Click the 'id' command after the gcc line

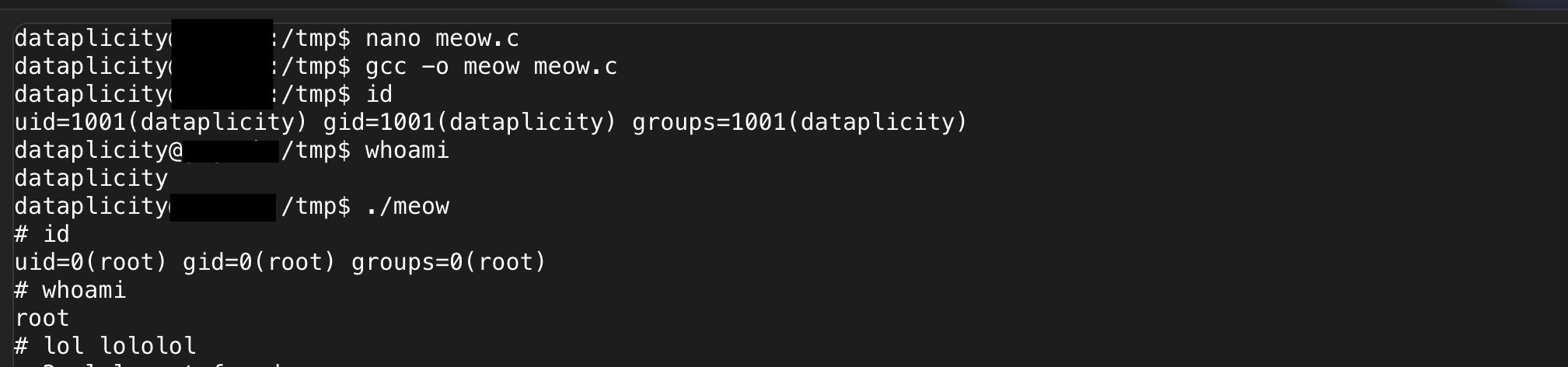pos(379,94)
